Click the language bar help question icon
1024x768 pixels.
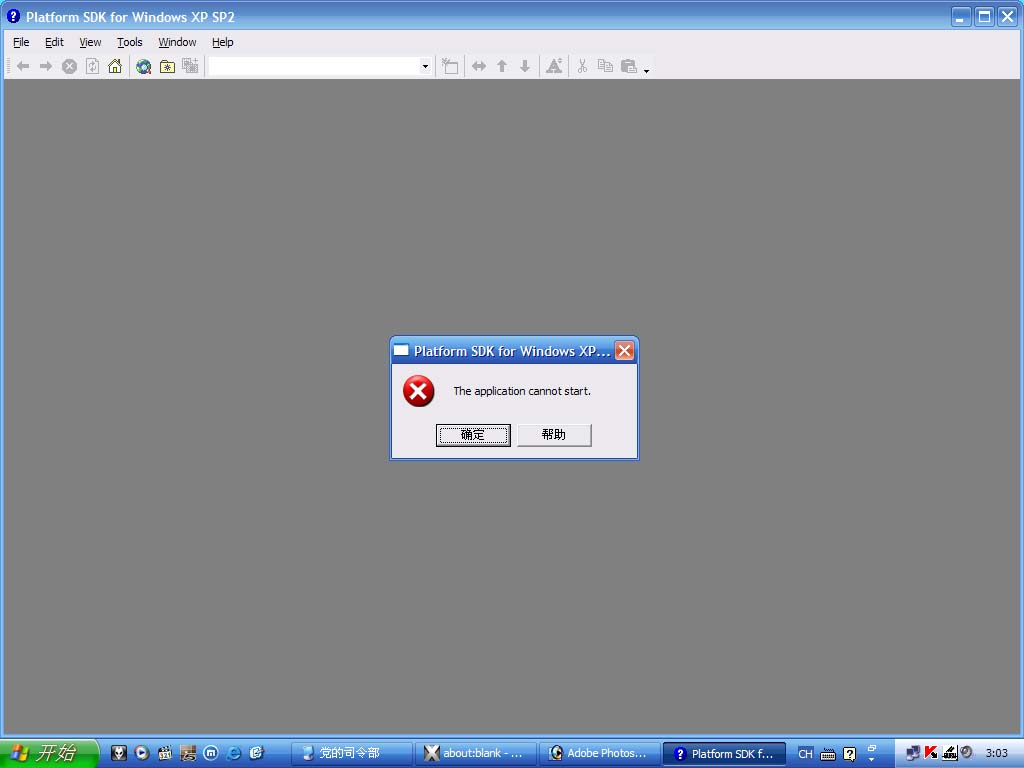click(x=849, y=754)
